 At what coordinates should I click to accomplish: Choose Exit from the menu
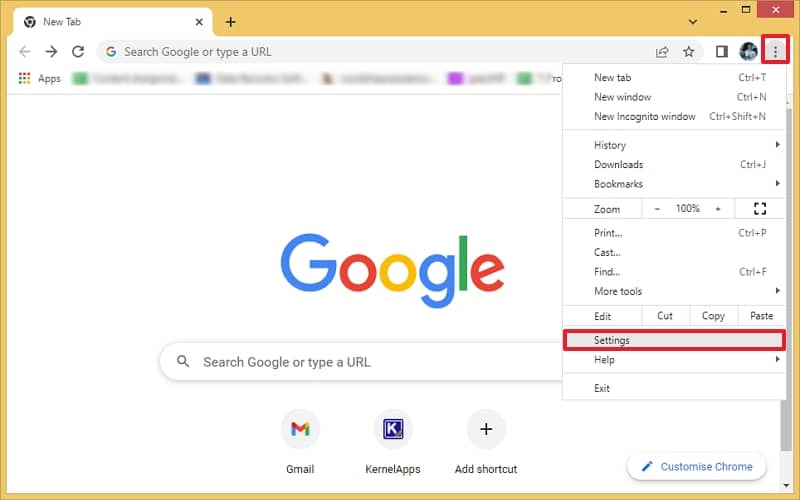[x=673, y=388]
